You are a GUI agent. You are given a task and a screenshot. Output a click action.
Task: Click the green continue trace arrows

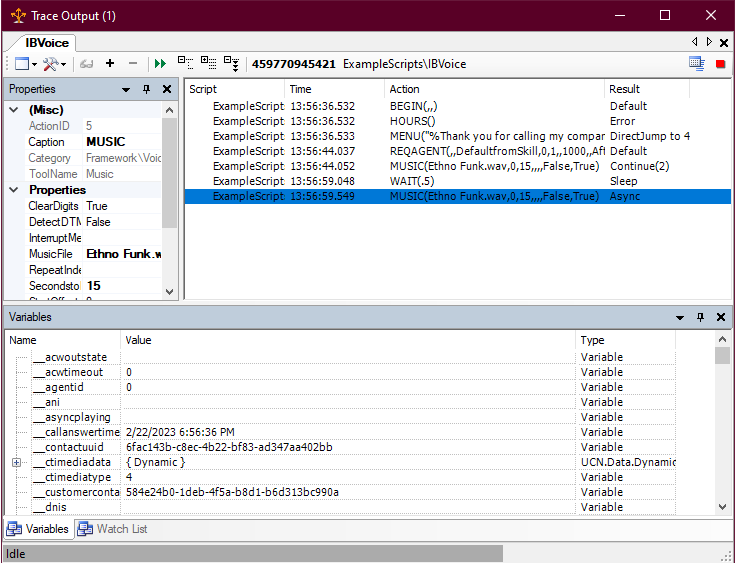160,64
